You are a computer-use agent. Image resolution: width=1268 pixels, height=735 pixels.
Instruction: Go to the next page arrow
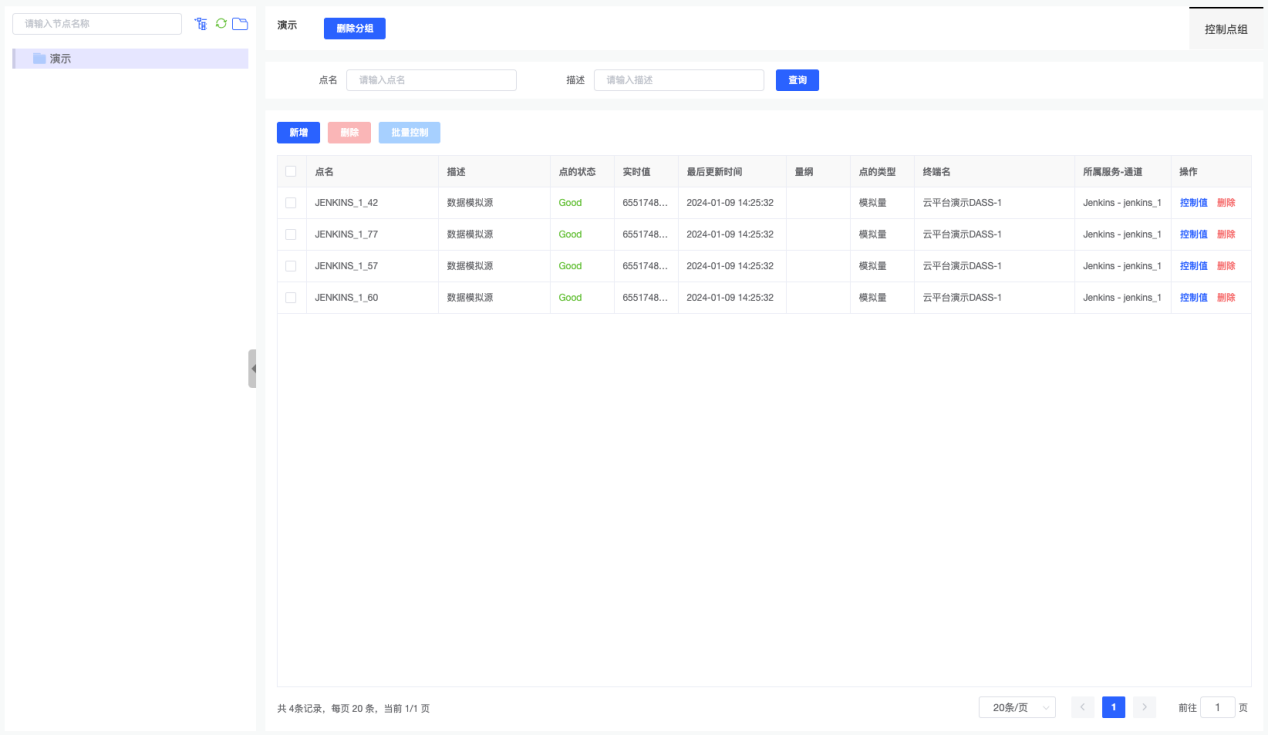(1144, 707)
